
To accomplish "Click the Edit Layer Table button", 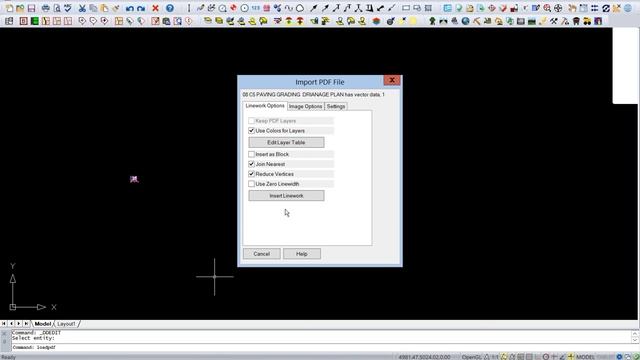I will pyautogui.click(x=286, y=142).
